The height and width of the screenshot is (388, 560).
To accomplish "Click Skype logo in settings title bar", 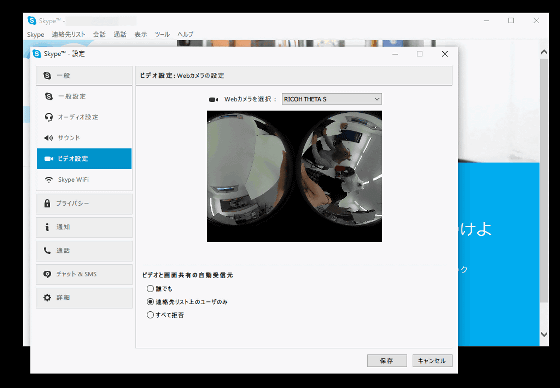I will (x=36, y=54).
